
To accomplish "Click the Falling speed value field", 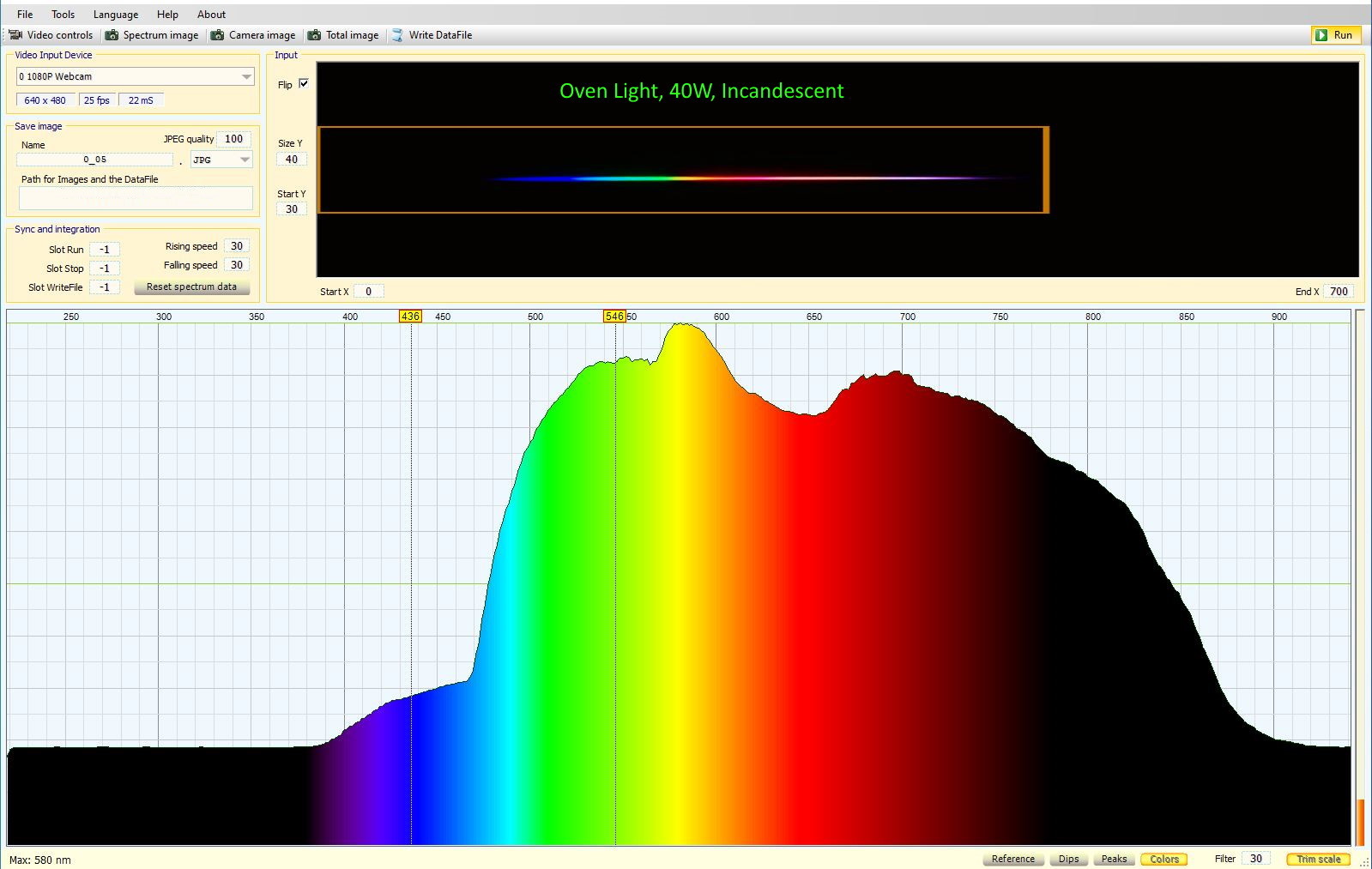I will point(237,265).
